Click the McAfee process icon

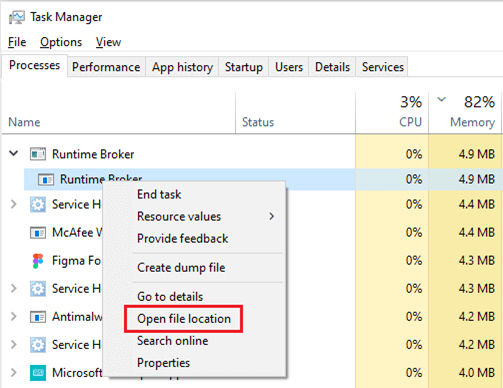point(38,232)
